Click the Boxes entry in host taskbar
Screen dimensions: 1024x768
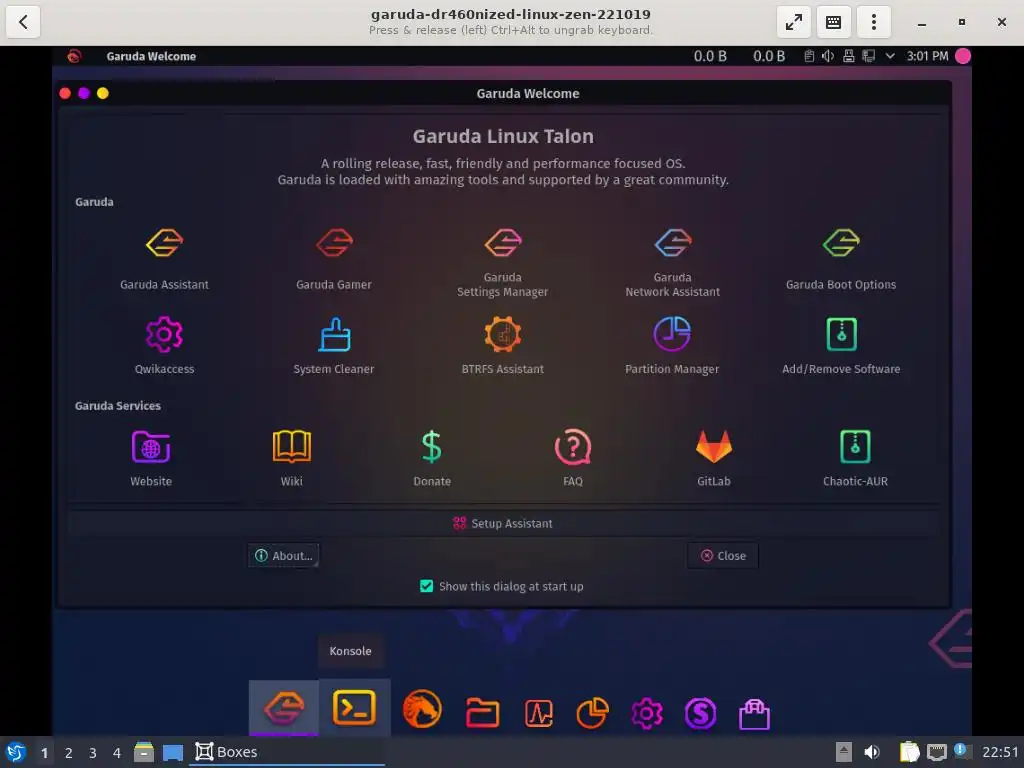pyautogui.click(x=287, y=752)
